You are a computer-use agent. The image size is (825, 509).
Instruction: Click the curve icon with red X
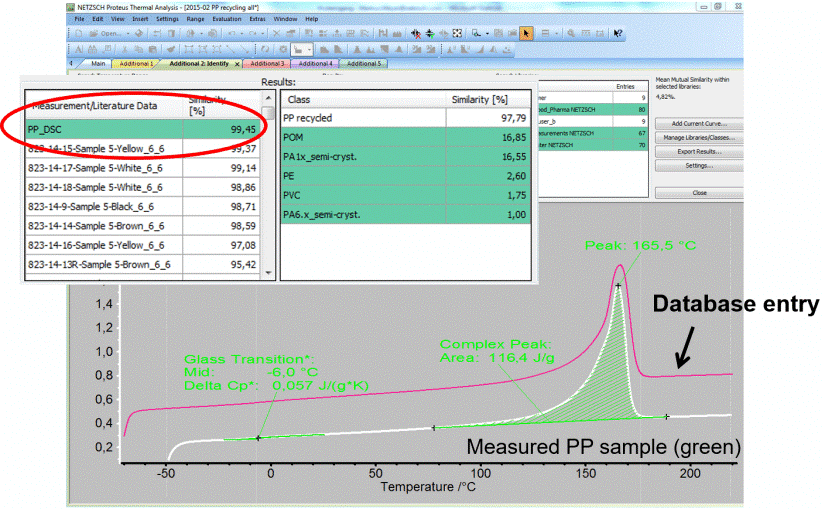click(x=416, y=33)
